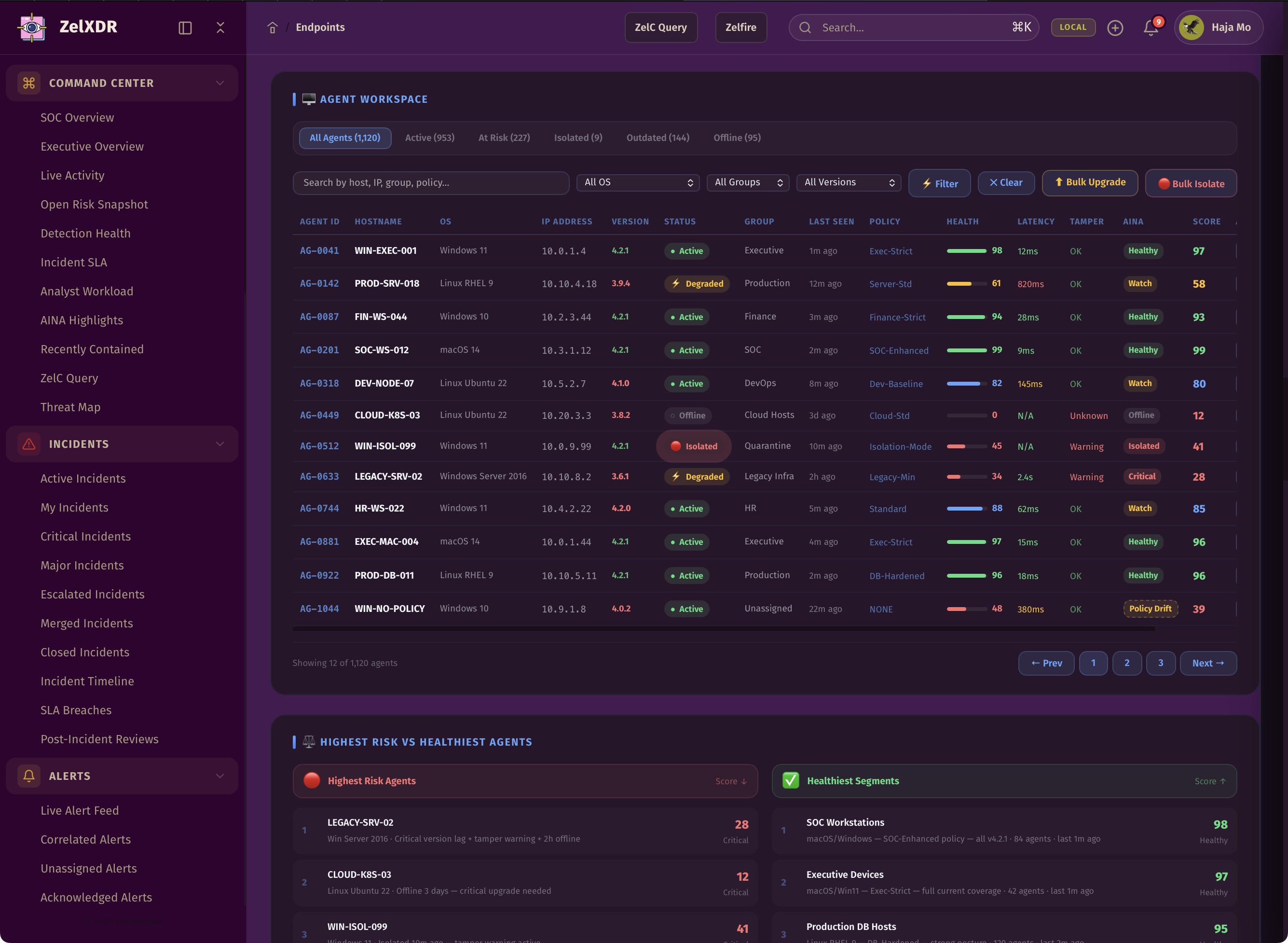Open agent AG-0142 link
The height and width of the screenshot is (943, 1288).
[319, 284]
